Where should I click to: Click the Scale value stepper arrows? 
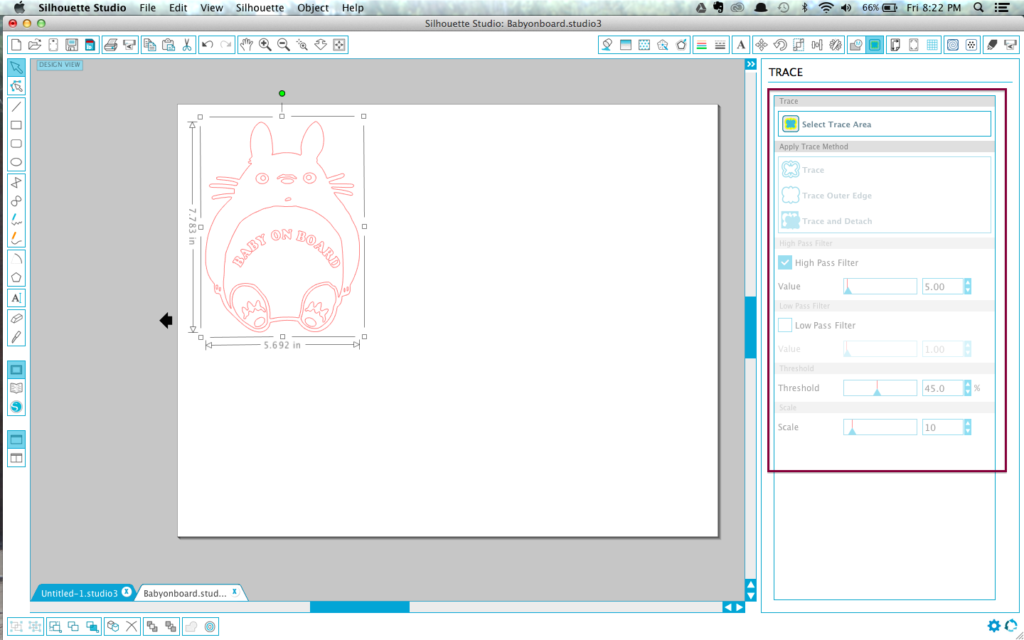[967, 427]
